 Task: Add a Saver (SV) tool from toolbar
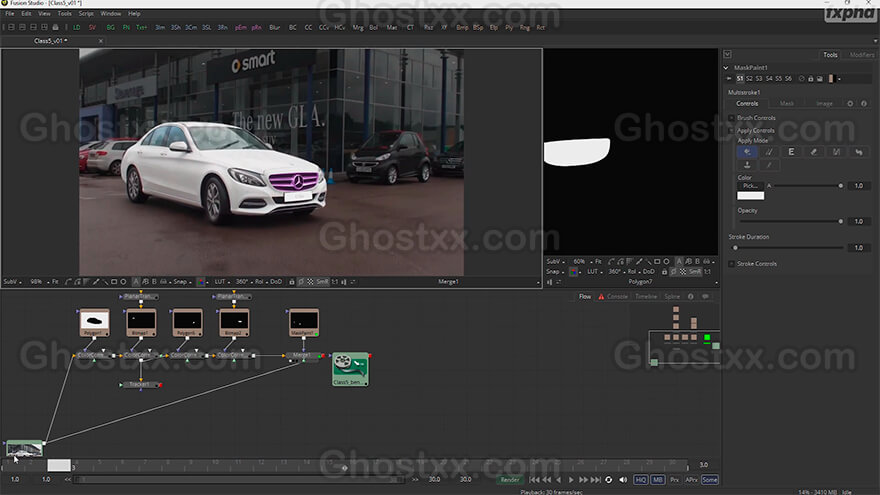pyautogui.click(x=92, y=28)
